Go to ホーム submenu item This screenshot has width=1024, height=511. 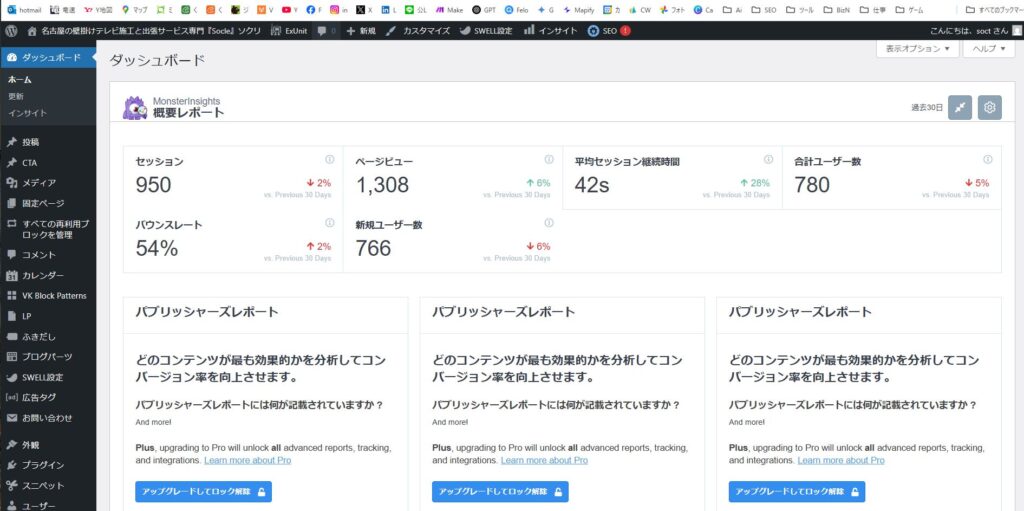pyautogui.click(x=20, y=80)
